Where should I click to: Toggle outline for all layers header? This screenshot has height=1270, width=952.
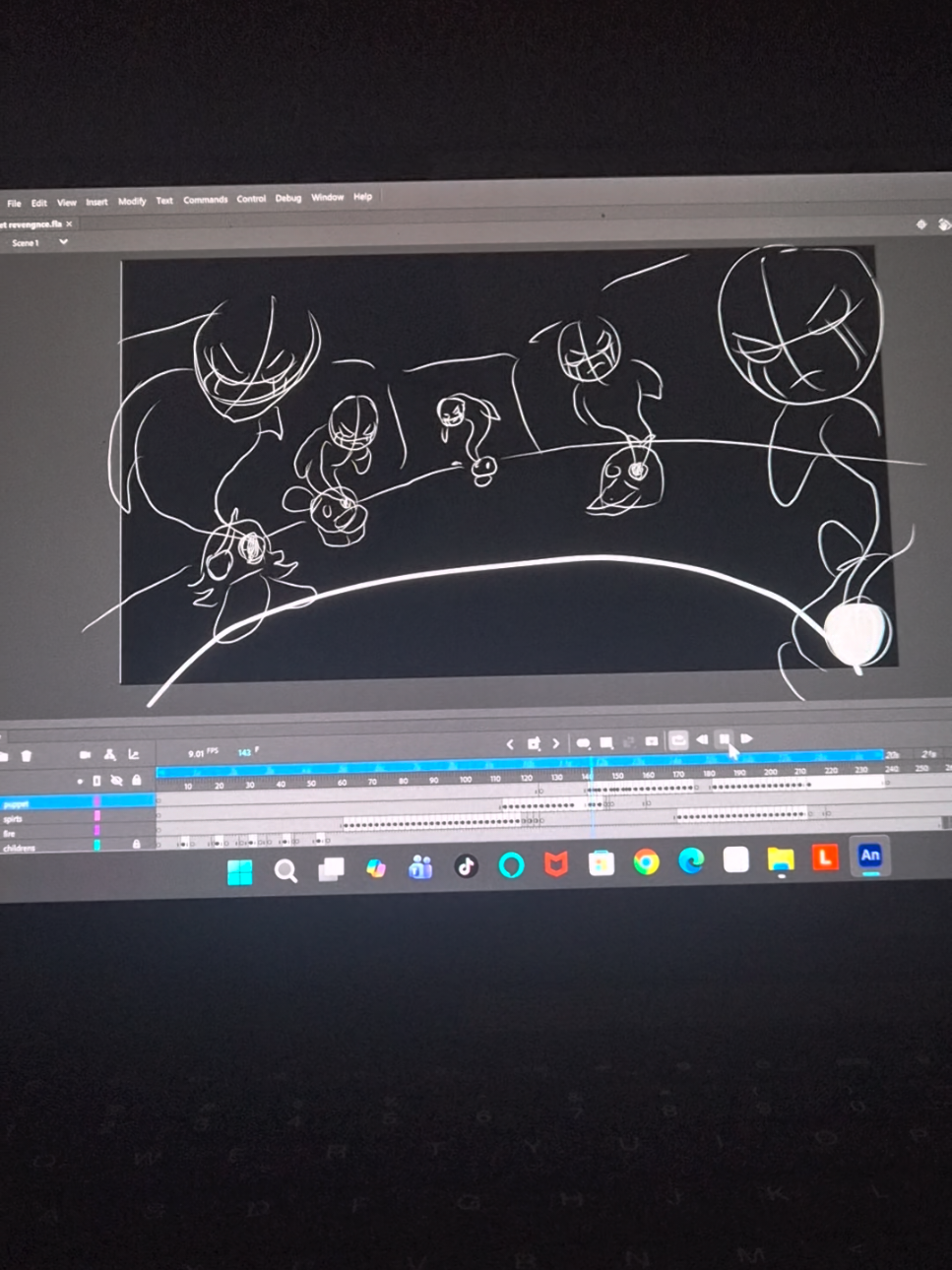tap(96, 781)
